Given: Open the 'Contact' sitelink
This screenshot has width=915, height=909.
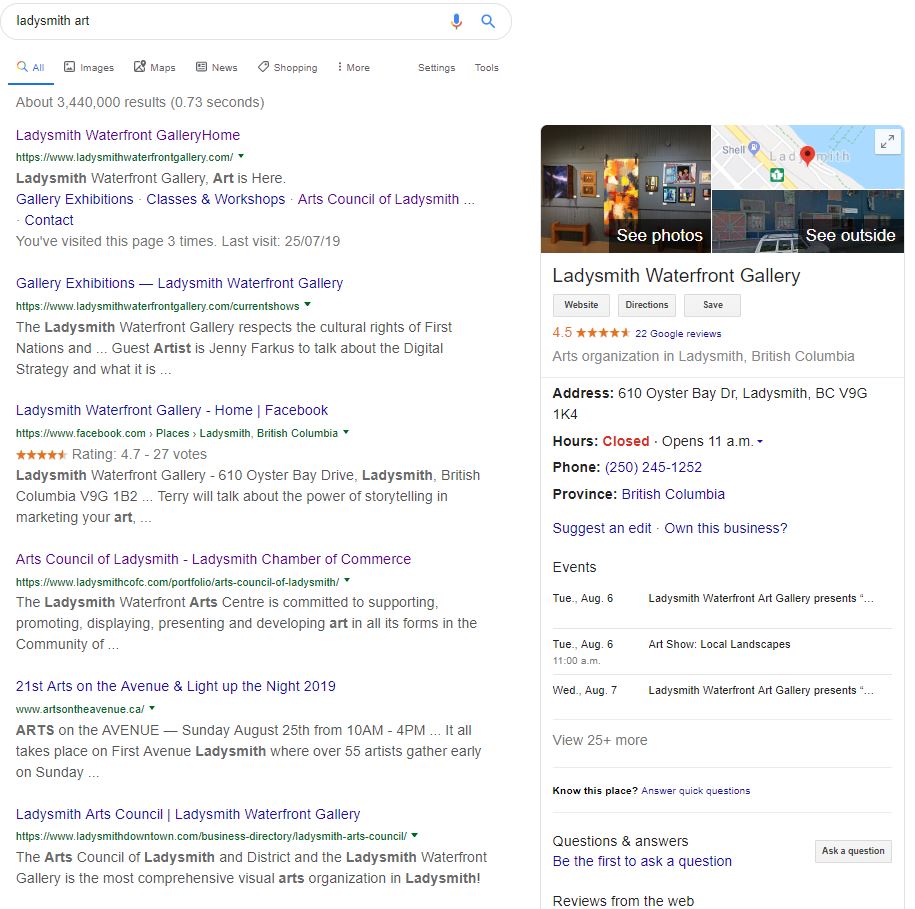Looking at the screenshot, I should click(49, 221).
